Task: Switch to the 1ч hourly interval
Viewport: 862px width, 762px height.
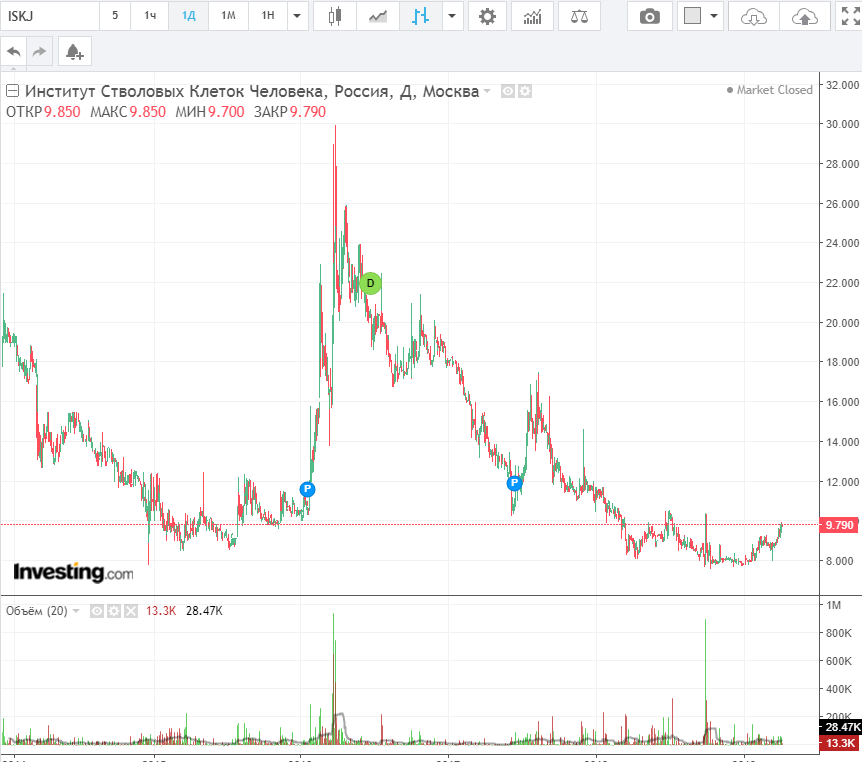Action: click(x=150, y=16)
